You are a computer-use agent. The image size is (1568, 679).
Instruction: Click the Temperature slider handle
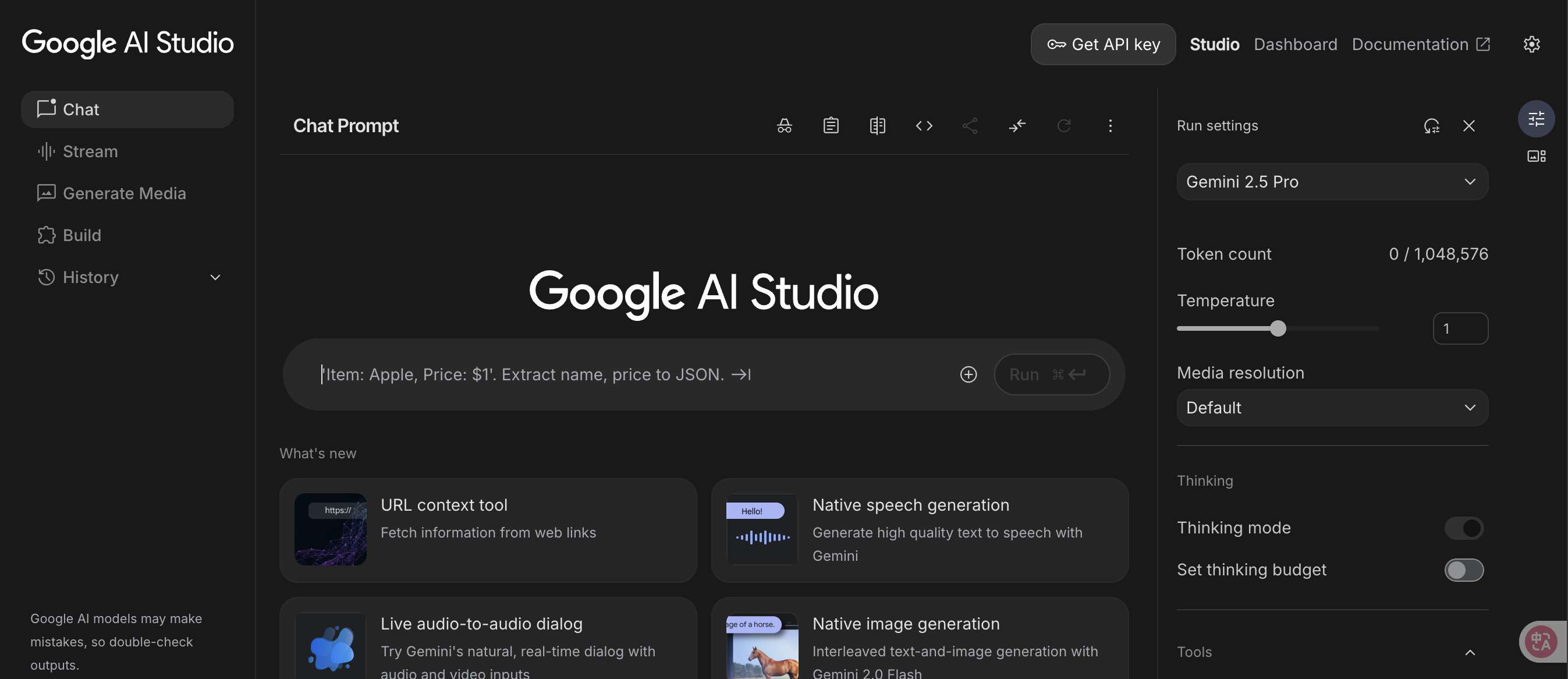[x=1278, y=328]
